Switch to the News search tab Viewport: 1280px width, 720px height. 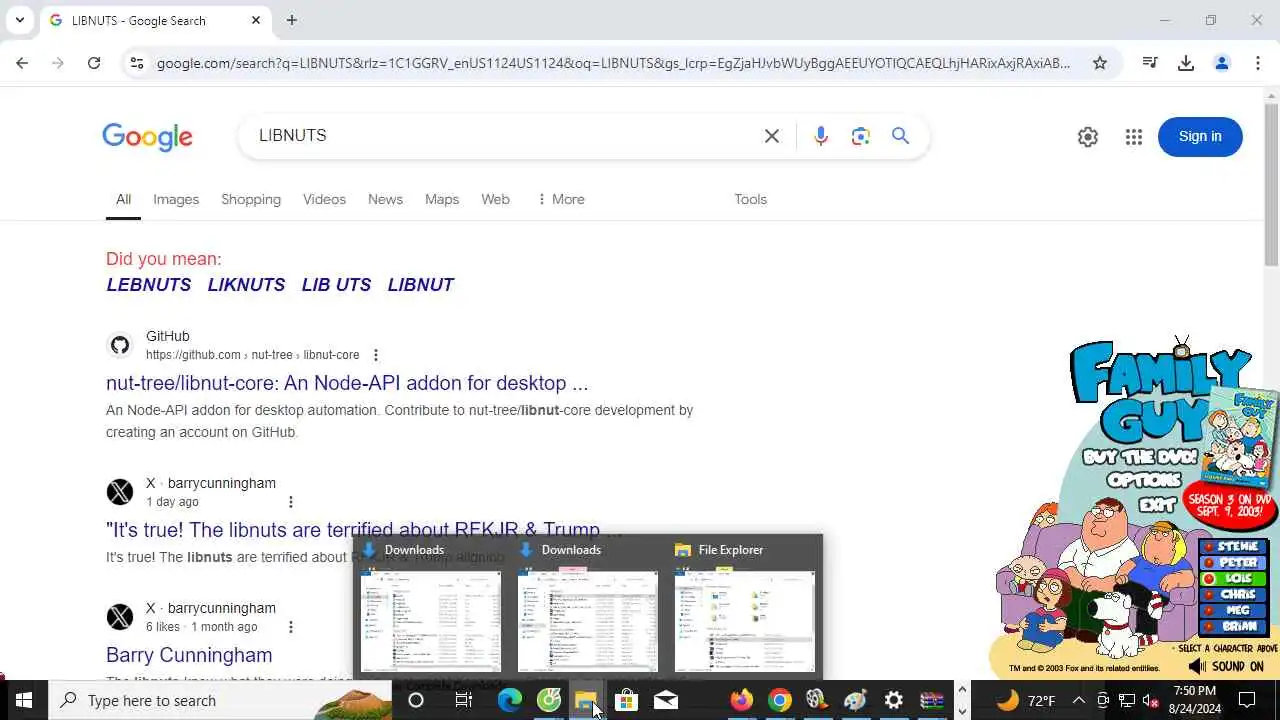[x=385, y=199]
